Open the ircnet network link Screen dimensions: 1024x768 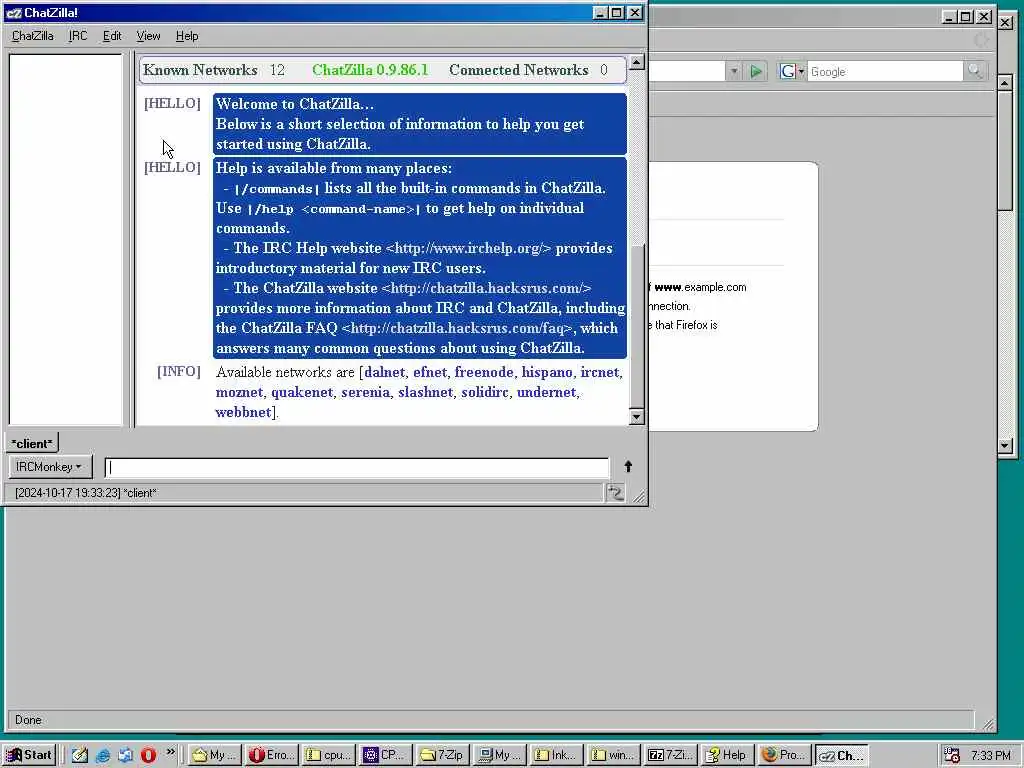point(600,372)
